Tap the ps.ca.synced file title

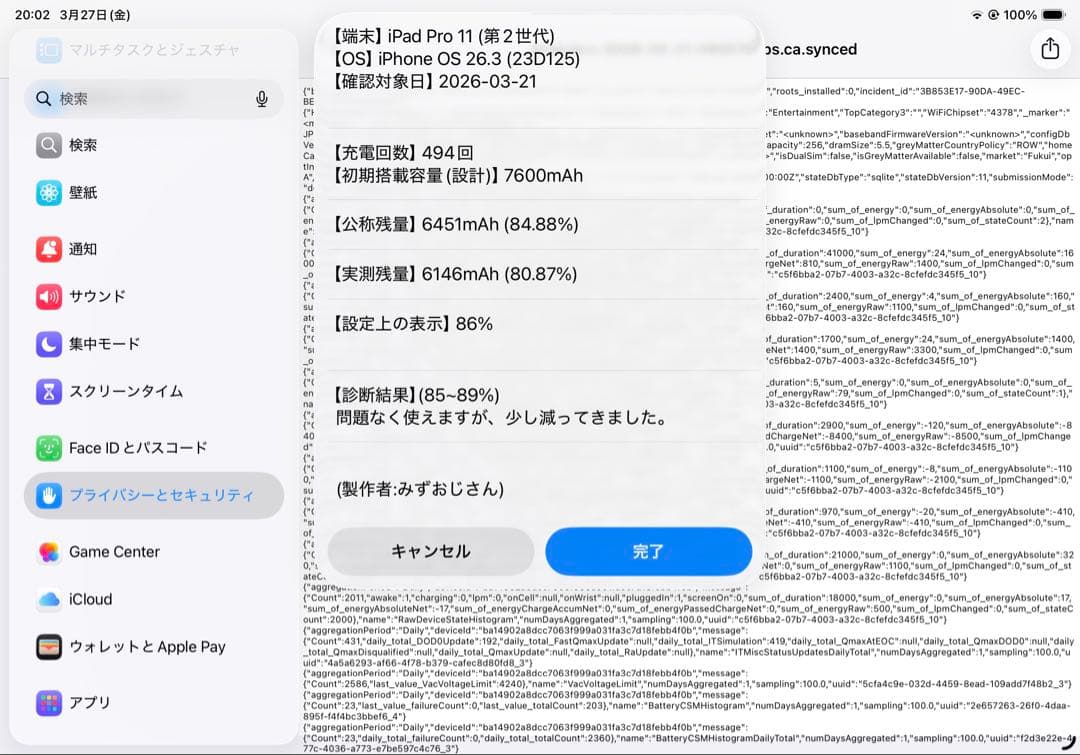pos(809,50)
